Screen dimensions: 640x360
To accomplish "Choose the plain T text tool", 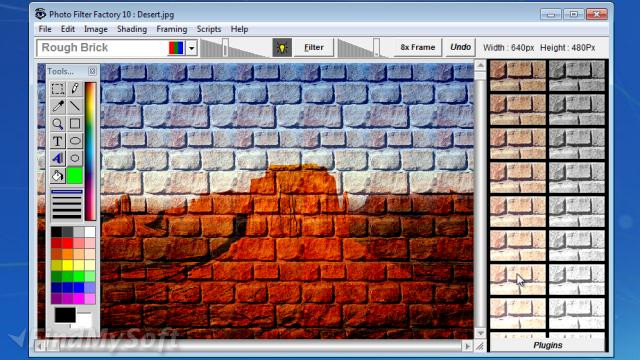I will click(58, 141).
